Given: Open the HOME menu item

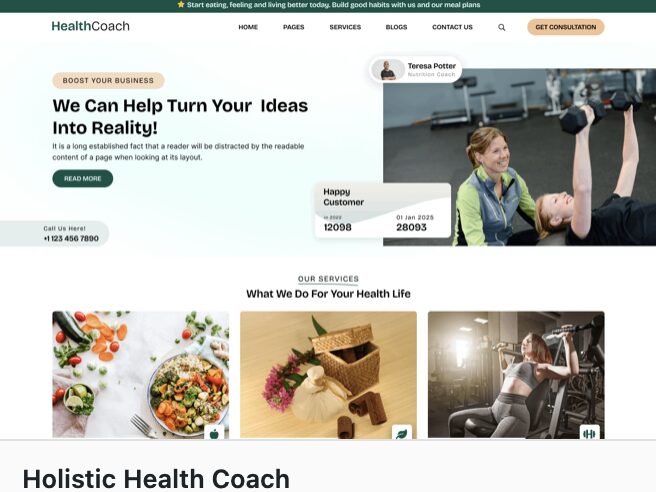Looking at the screenshot, I should click(x=248, y=27).
